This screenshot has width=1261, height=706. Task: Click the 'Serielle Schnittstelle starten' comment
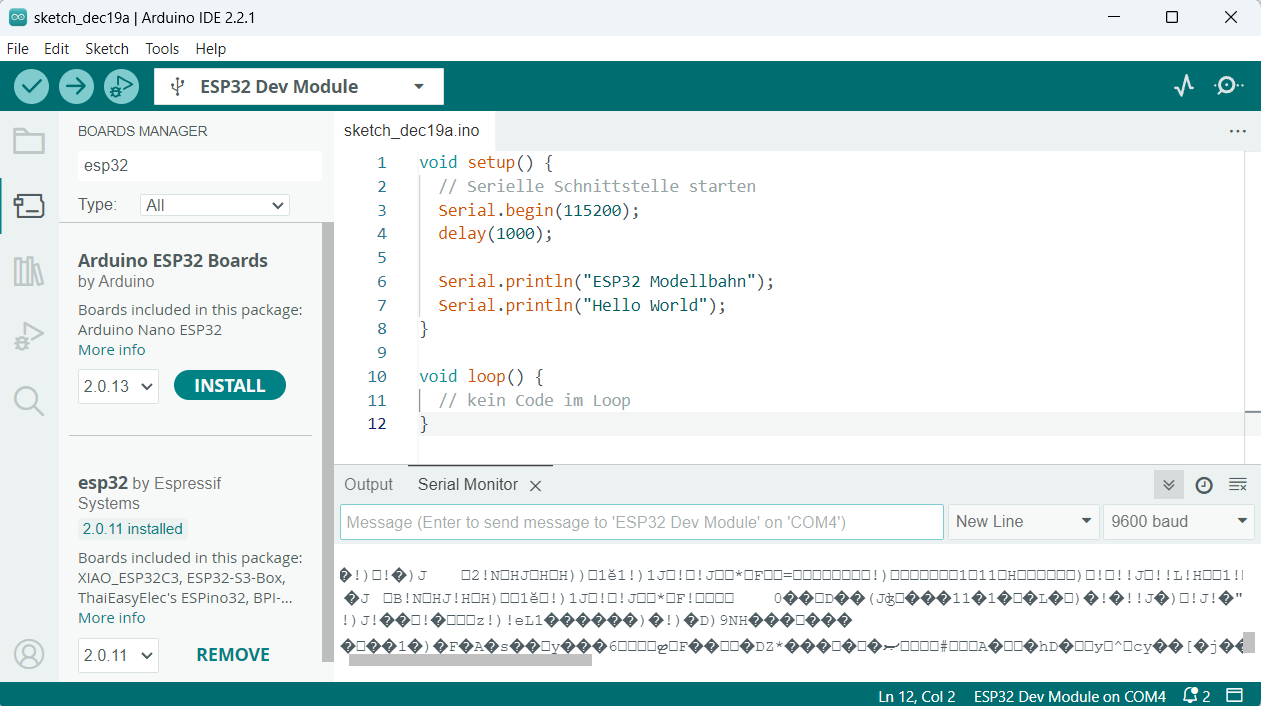[597, 186]
